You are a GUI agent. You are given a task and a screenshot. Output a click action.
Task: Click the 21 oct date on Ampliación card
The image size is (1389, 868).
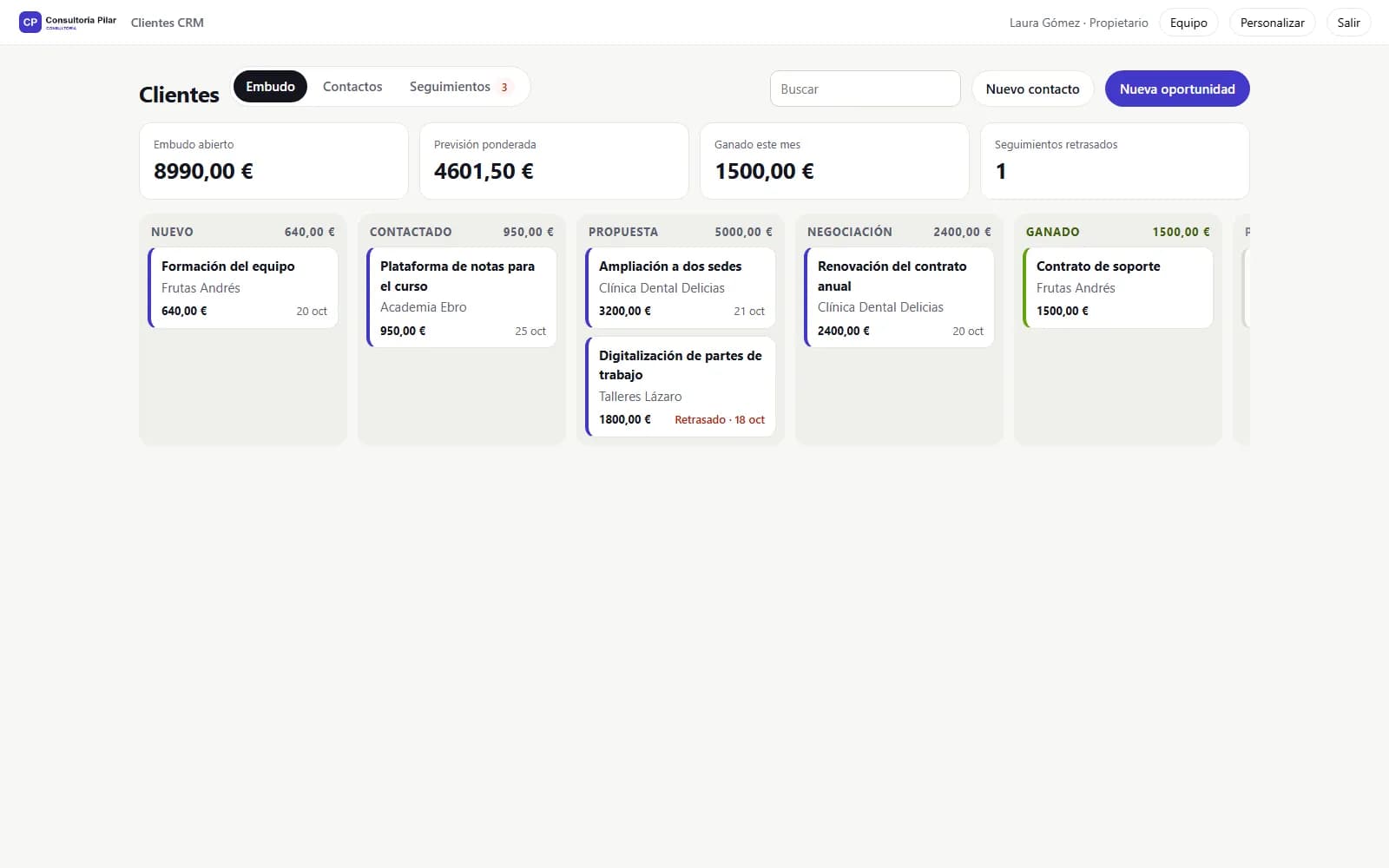749,311
